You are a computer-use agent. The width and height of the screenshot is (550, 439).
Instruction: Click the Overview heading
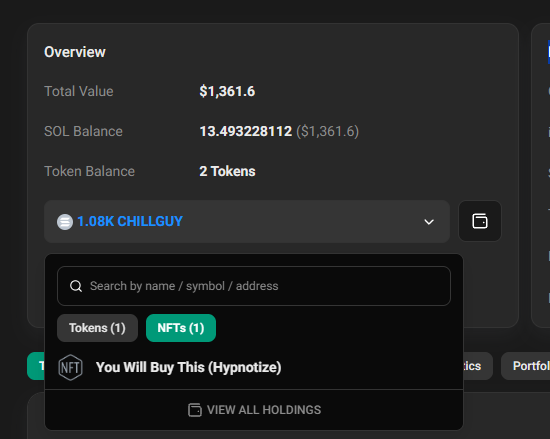coord(75,52)
